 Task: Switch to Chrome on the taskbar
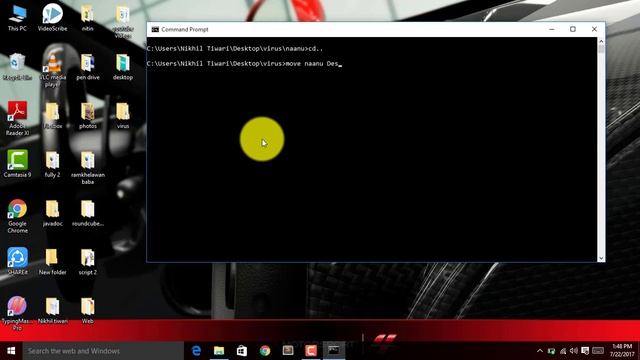pos(265,351)
